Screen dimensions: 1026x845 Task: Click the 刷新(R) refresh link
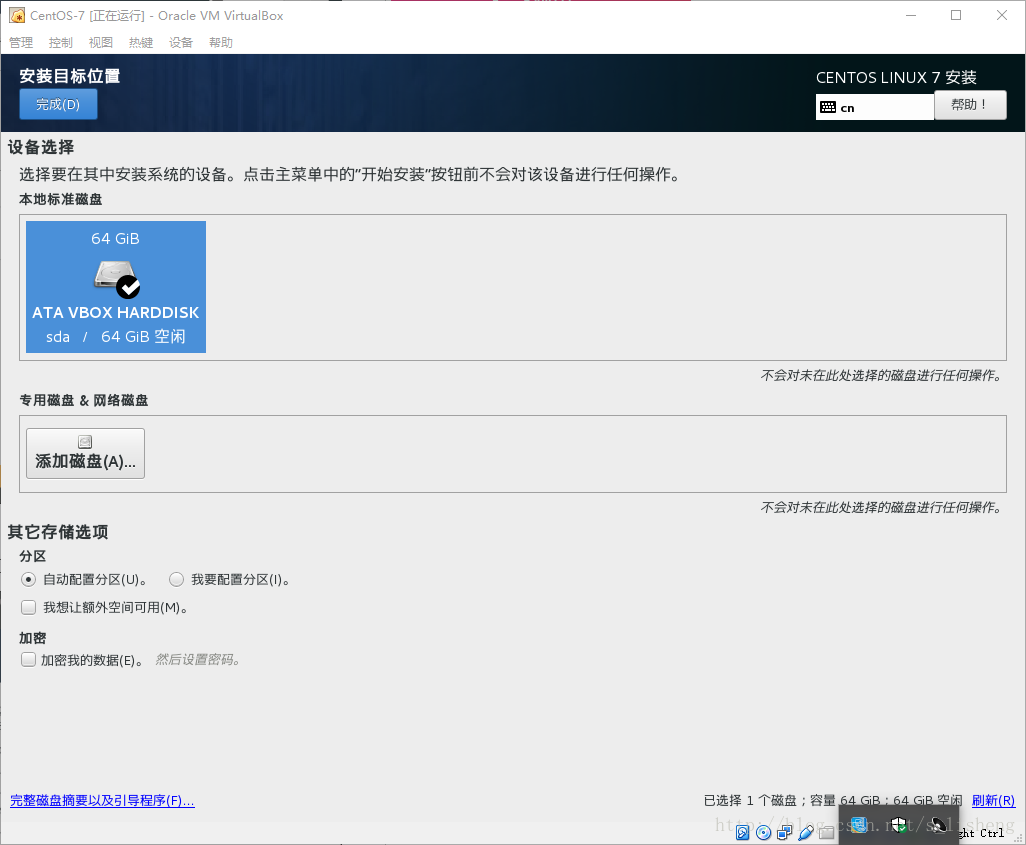click(993, 800)
